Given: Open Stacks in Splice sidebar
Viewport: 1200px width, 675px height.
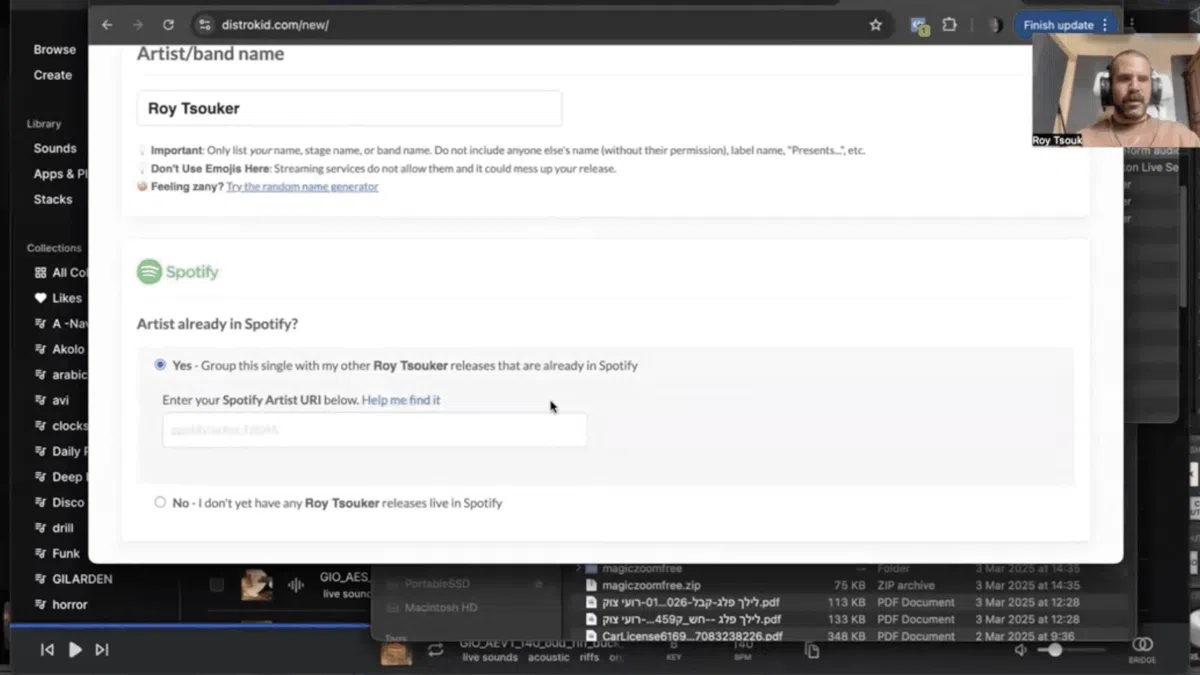Looking at the screenshot, I should (x=53, y=199).
